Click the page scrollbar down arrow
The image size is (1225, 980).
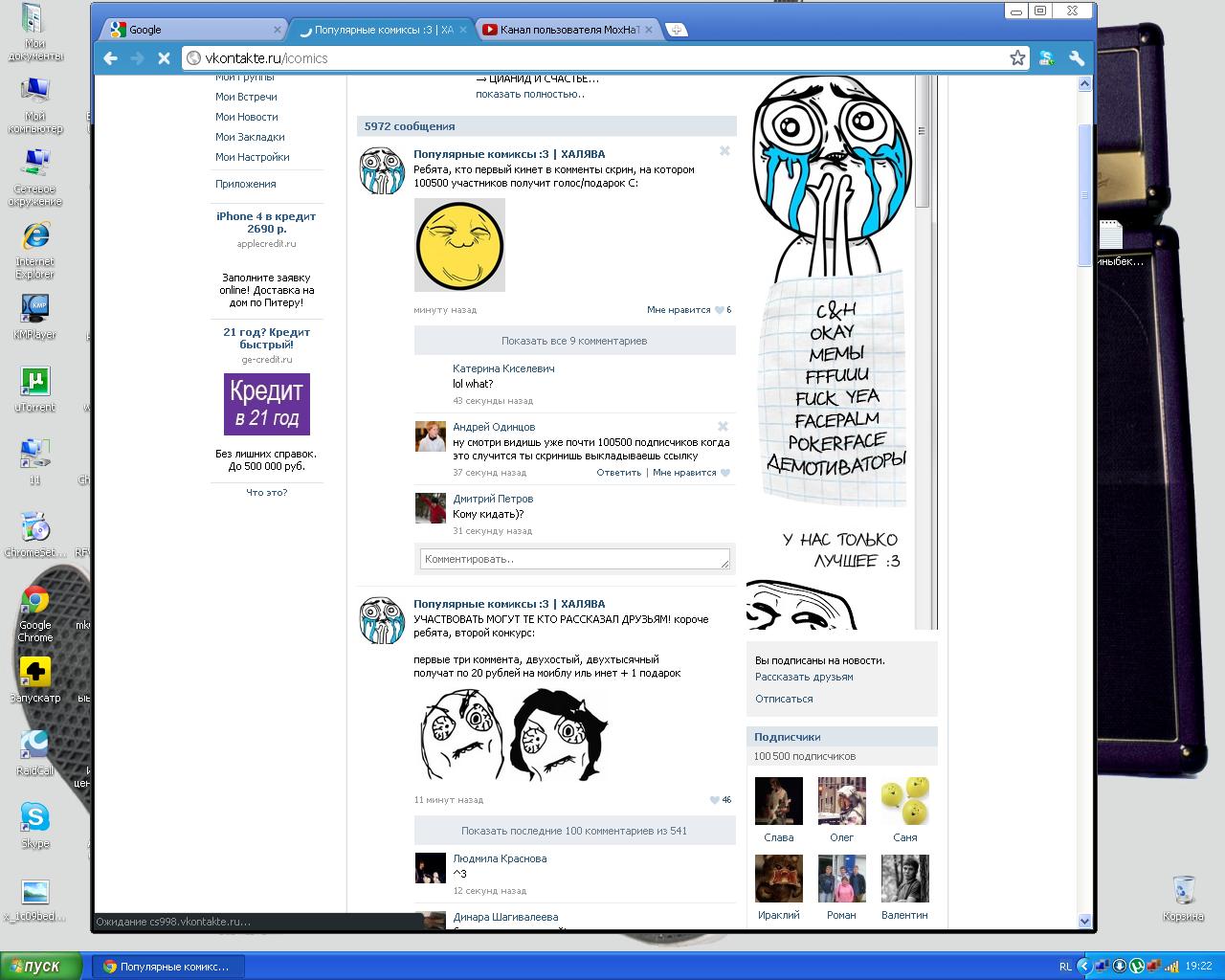[1084, 921]
